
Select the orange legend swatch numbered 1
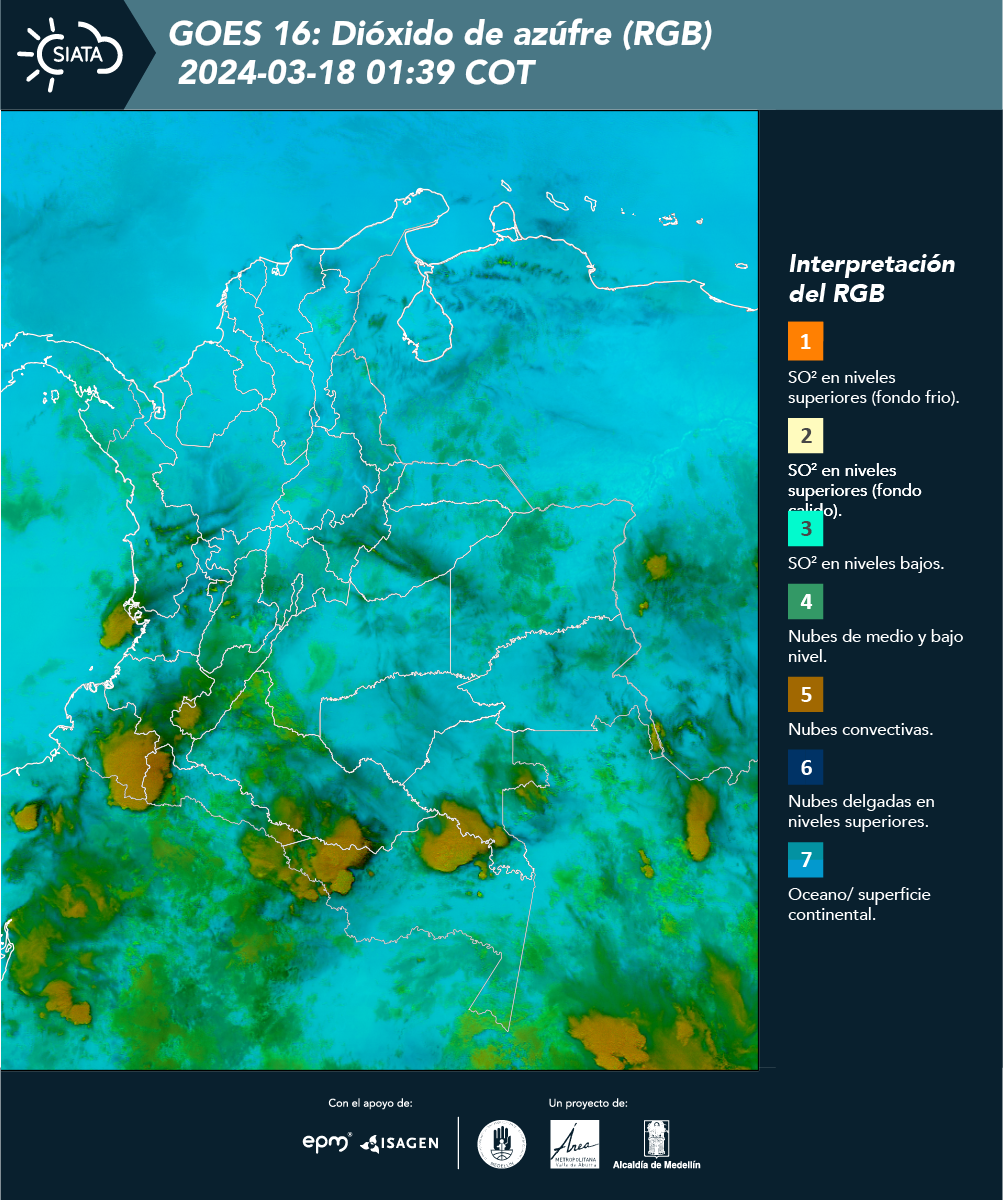coord(805,341)
